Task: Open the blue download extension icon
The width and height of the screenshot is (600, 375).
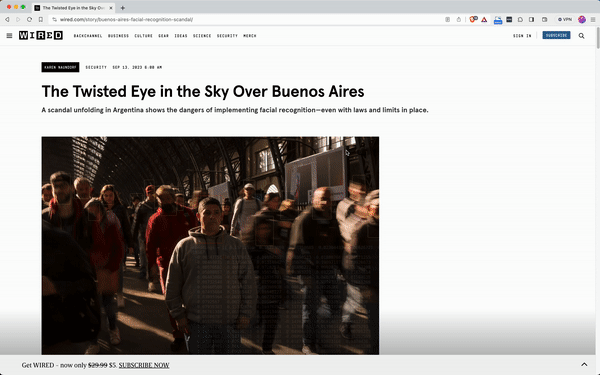Action: coord(498,20)
